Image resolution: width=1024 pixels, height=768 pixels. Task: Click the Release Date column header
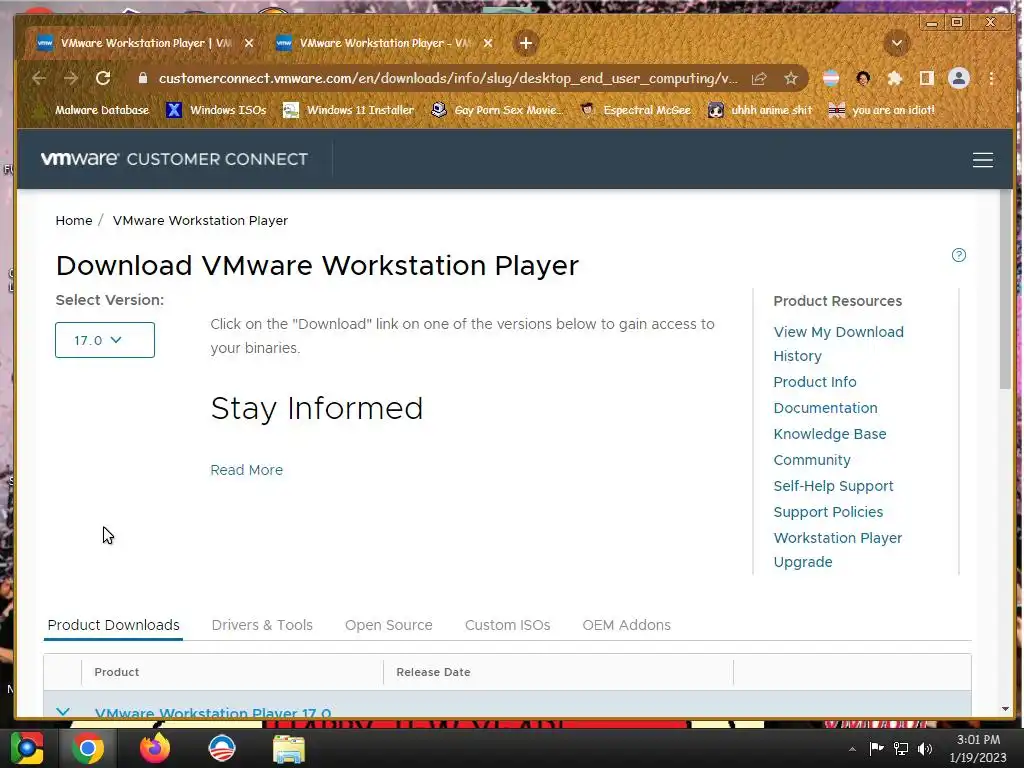pyautogui.click(x=433, y=672)
